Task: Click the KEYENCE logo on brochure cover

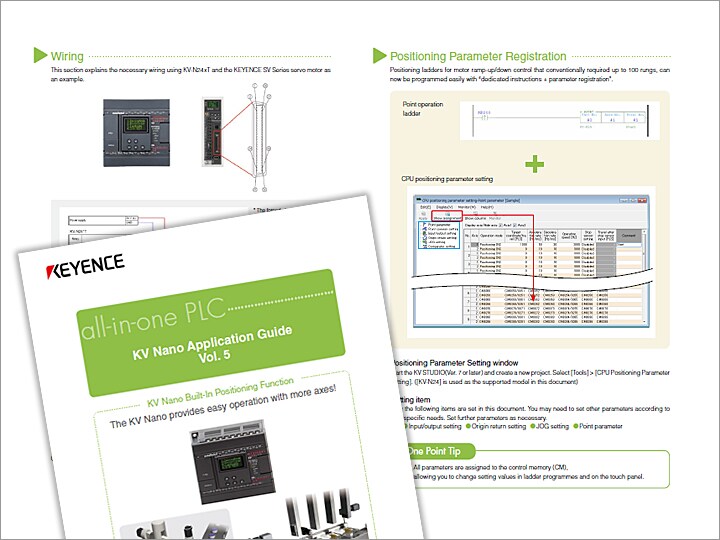Action: pos(85,266)
